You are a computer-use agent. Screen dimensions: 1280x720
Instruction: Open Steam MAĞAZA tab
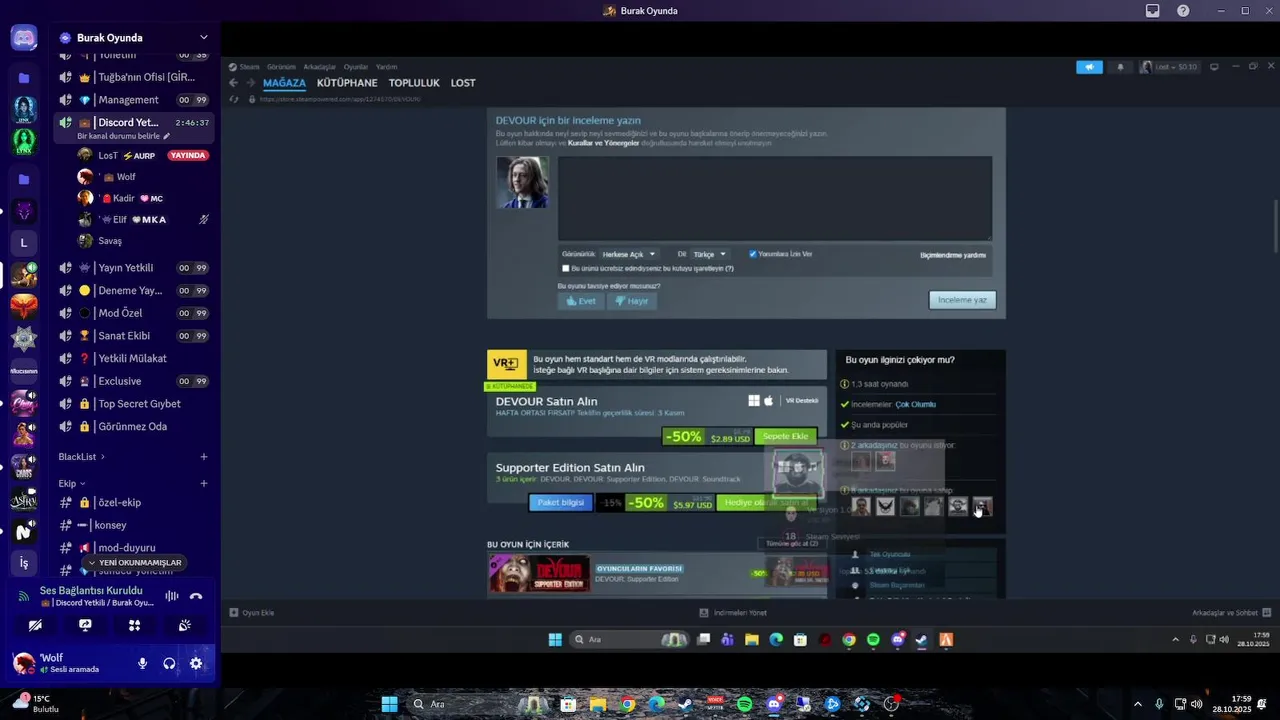click(x=284, y=83)
